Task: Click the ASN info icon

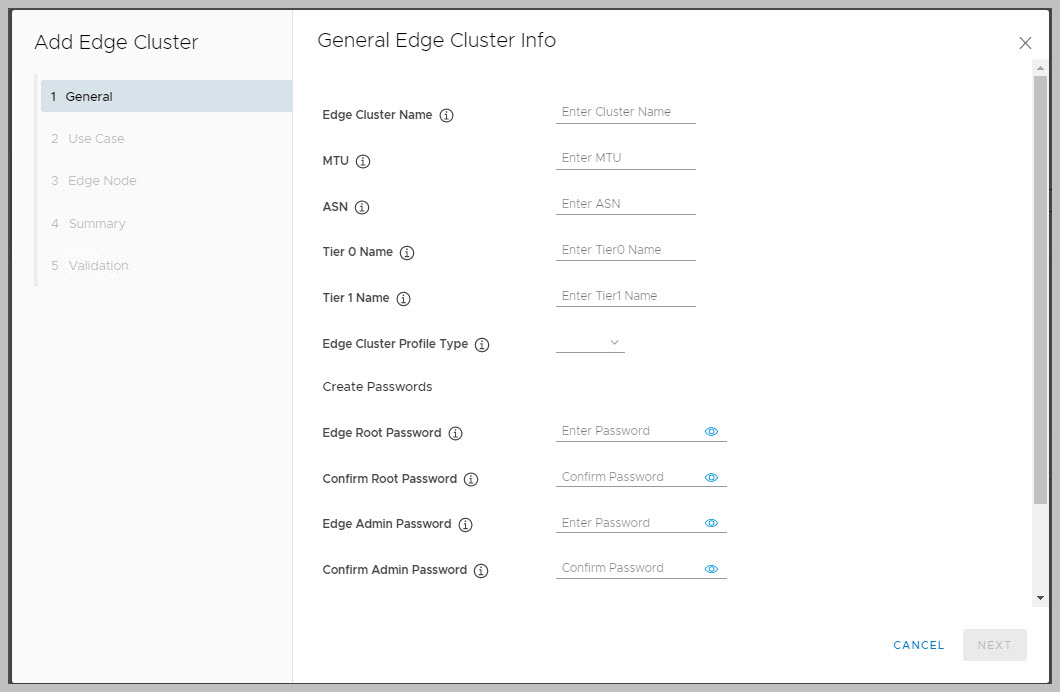Action: point(362,207)
